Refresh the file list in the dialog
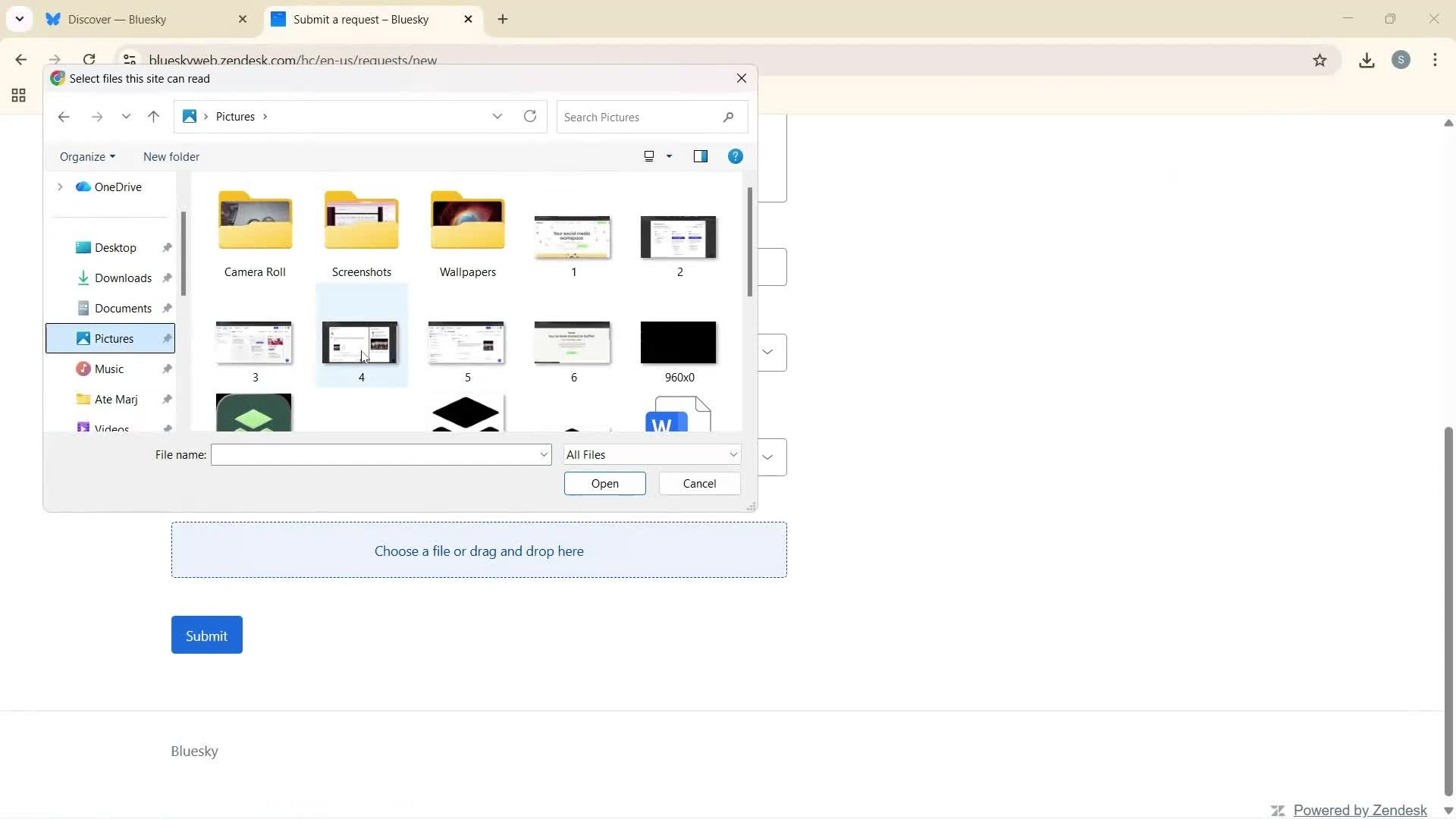The height and width of the screenshot is (819, 1456). [x=530, y=116]
